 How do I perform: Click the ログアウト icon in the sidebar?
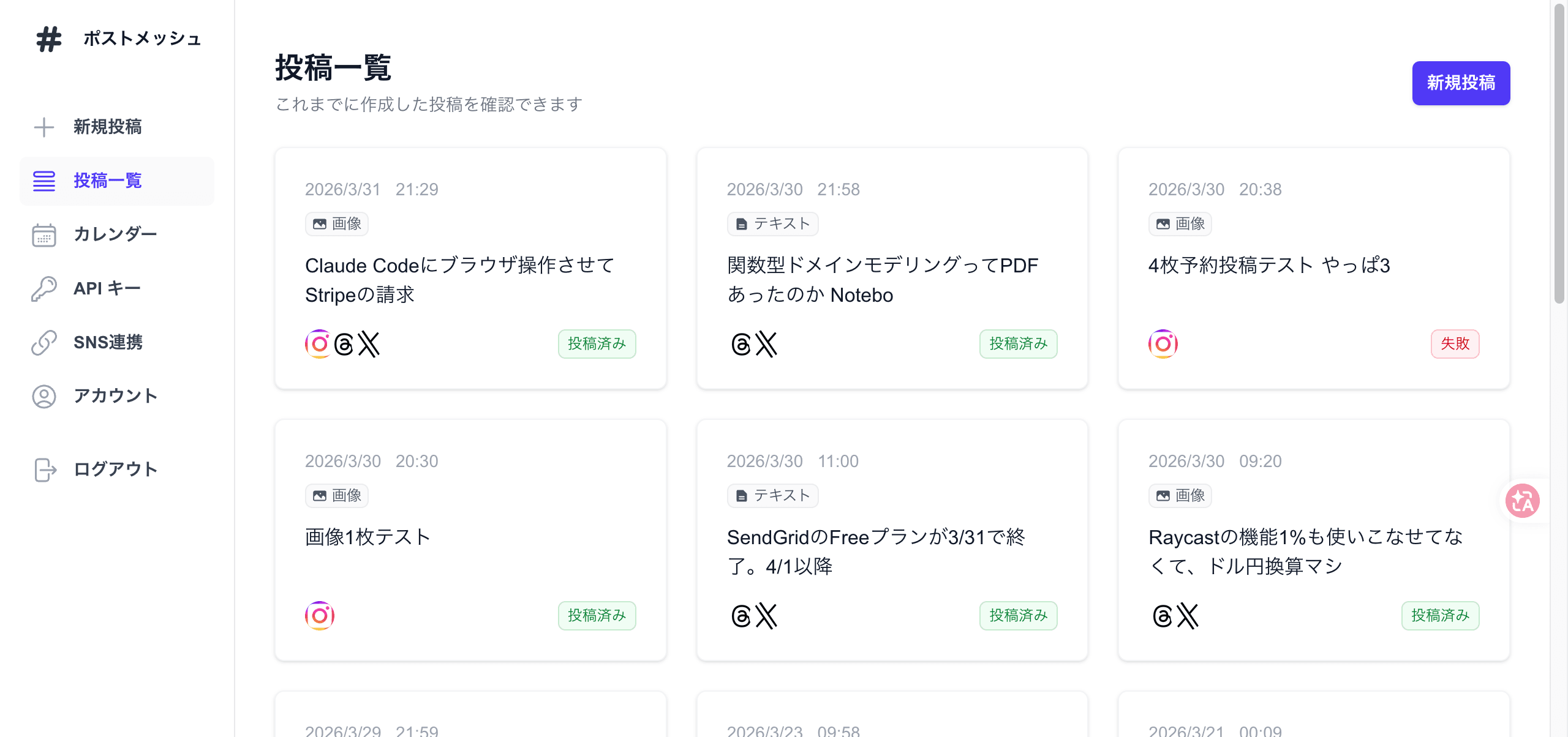pyautogui.click(x=43, y=470)
